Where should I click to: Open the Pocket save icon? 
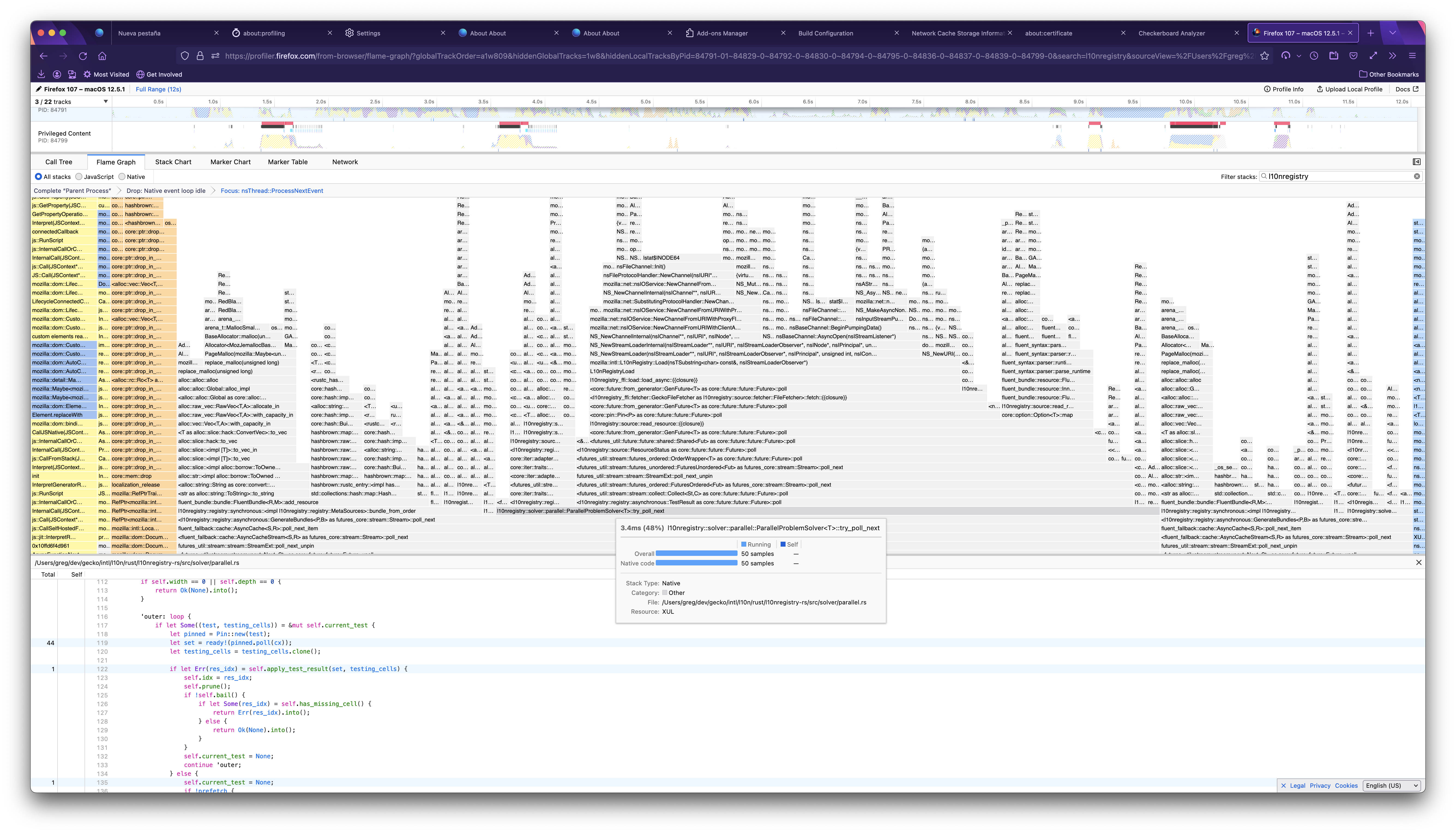click(1353, 55)
